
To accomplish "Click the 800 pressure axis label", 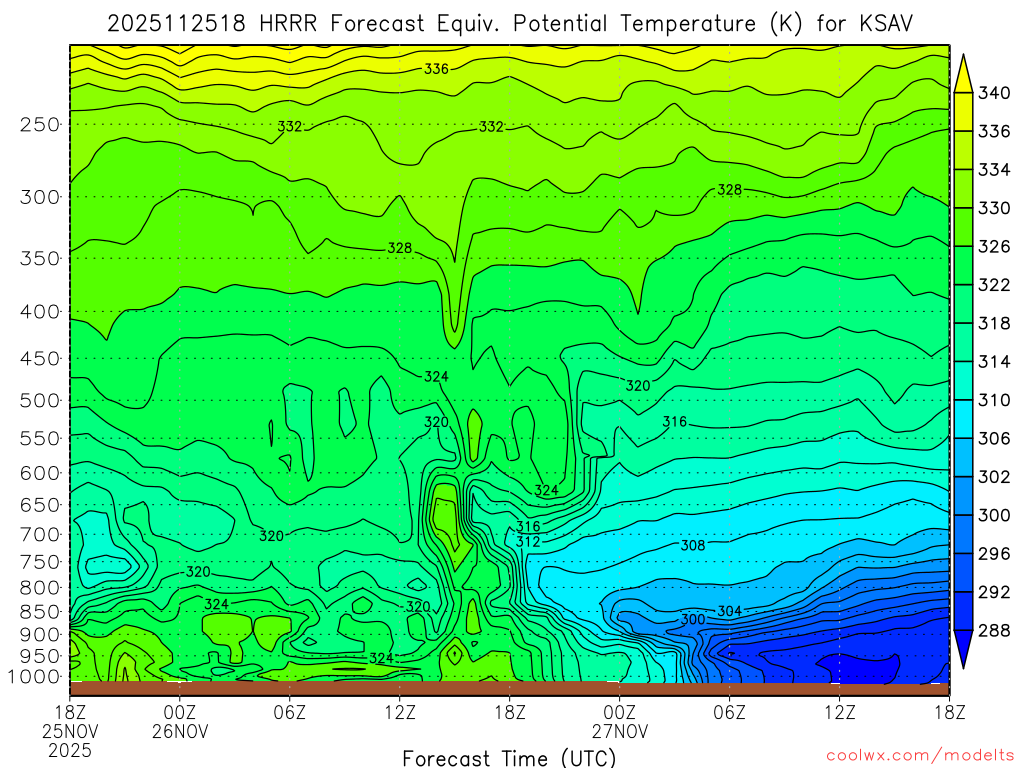I will tap(40, 588).
